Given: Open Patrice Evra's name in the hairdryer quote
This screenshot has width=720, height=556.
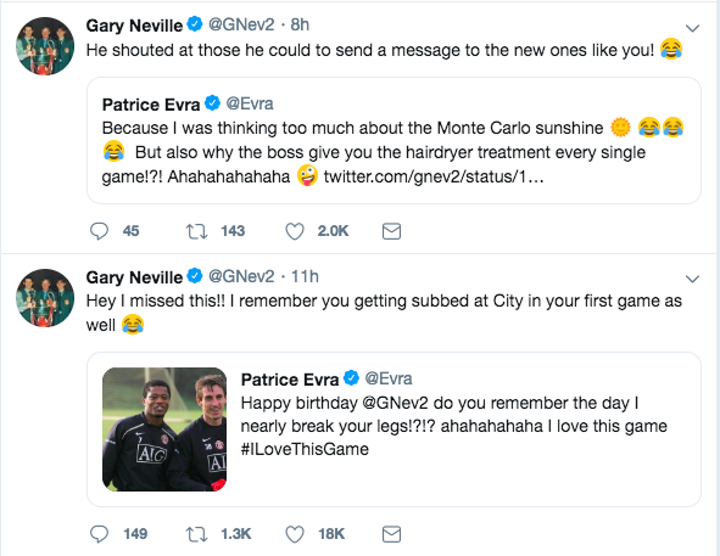Looking at the screenshot, I should [x=150, y=103].
